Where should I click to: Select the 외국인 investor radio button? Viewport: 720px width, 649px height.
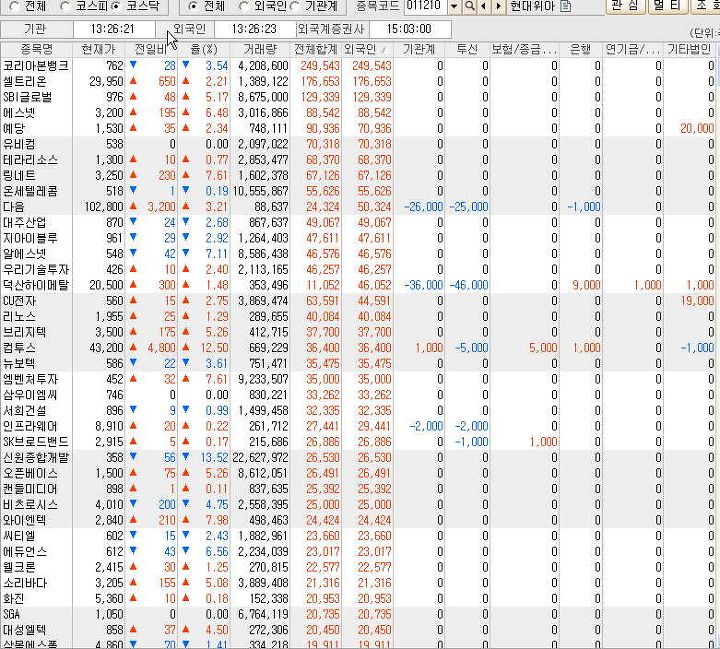tap(245, 6)
